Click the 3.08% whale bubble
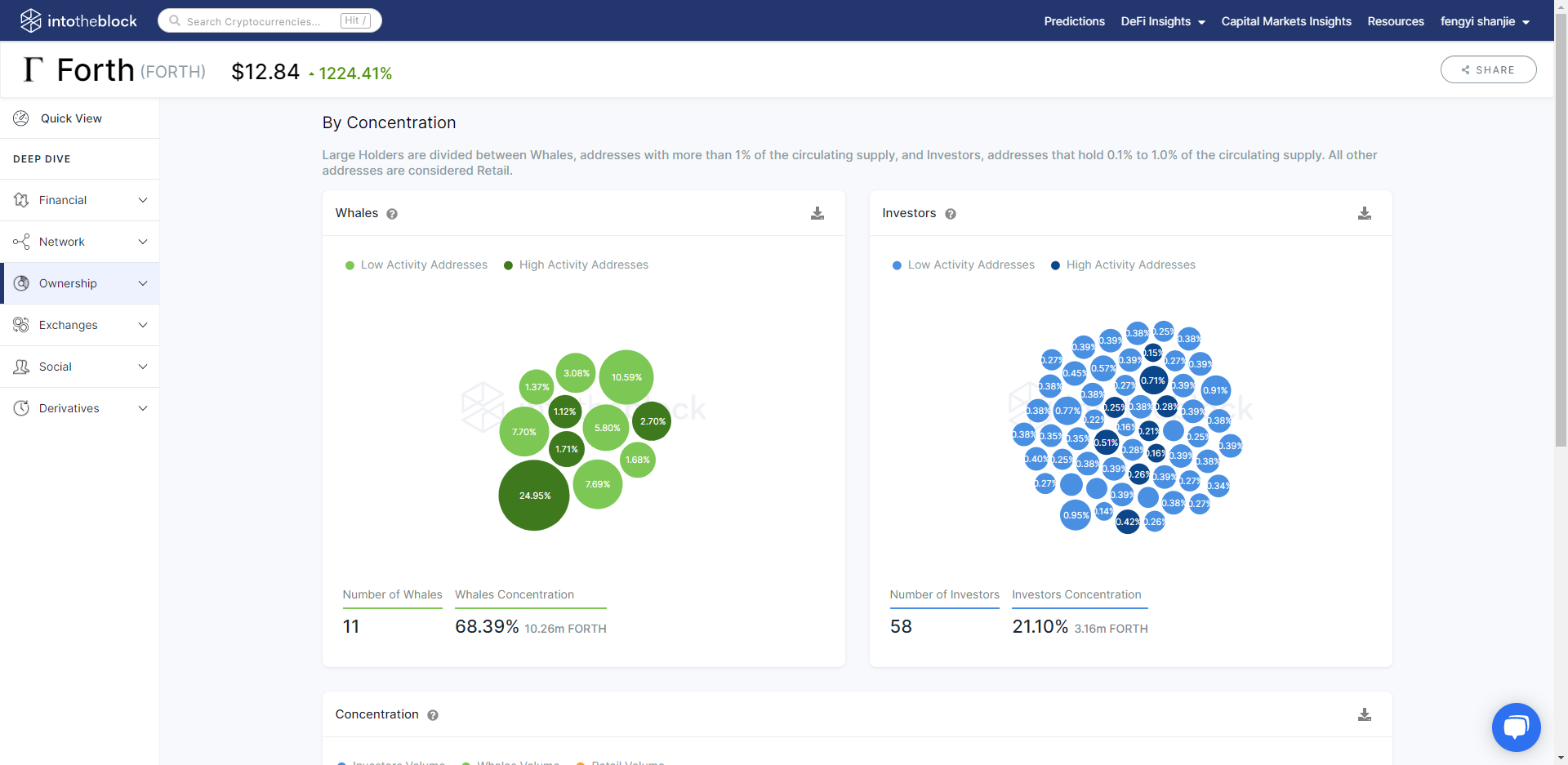The image size is (1568, 765). (577, 373)
